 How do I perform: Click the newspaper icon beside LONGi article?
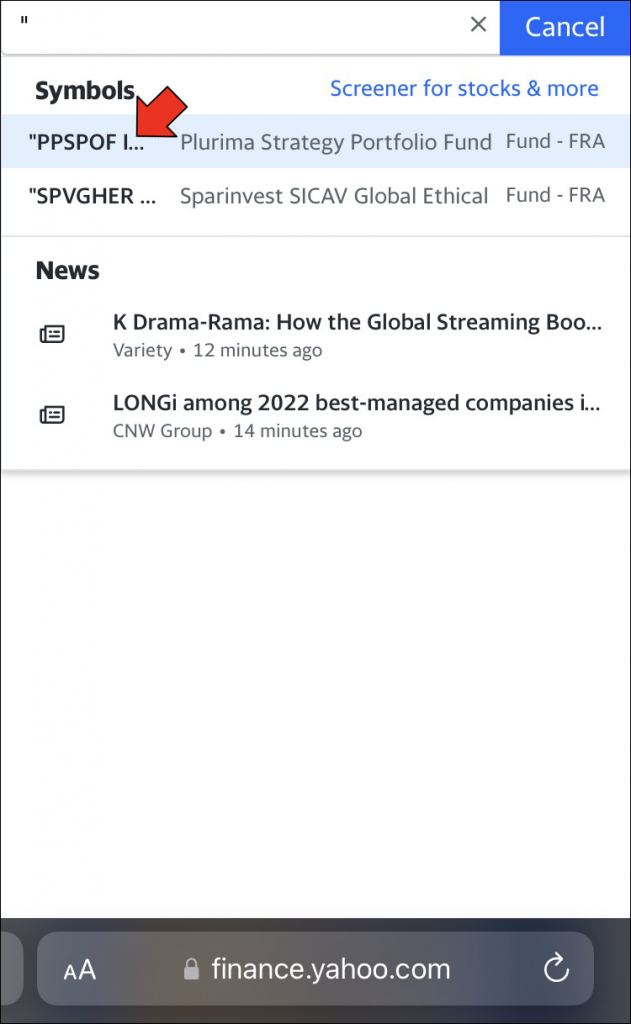point(54,413)
